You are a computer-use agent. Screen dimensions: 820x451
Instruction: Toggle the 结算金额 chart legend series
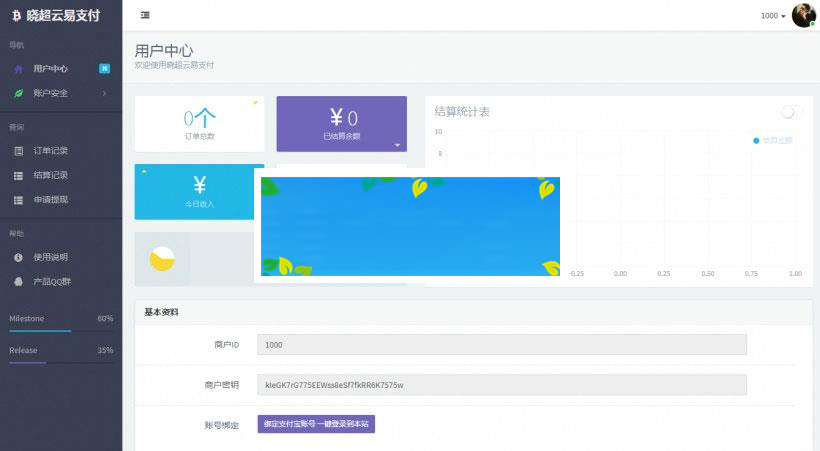point(772,141)
